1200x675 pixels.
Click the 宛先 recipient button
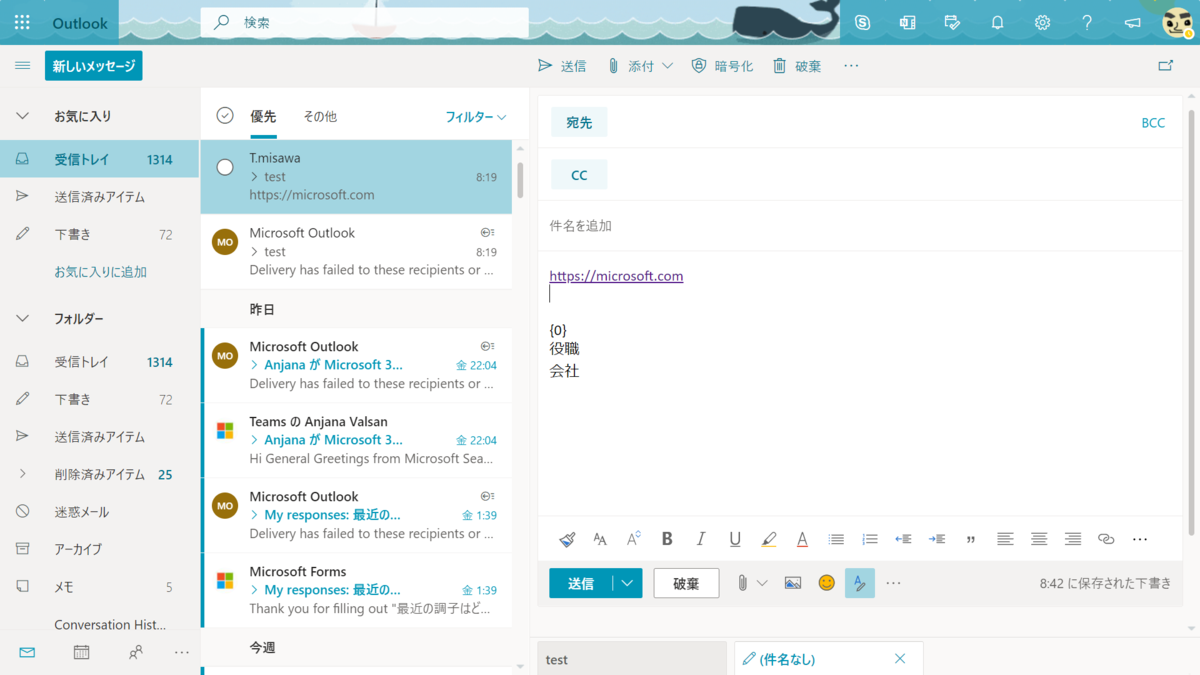pos(579,122)
